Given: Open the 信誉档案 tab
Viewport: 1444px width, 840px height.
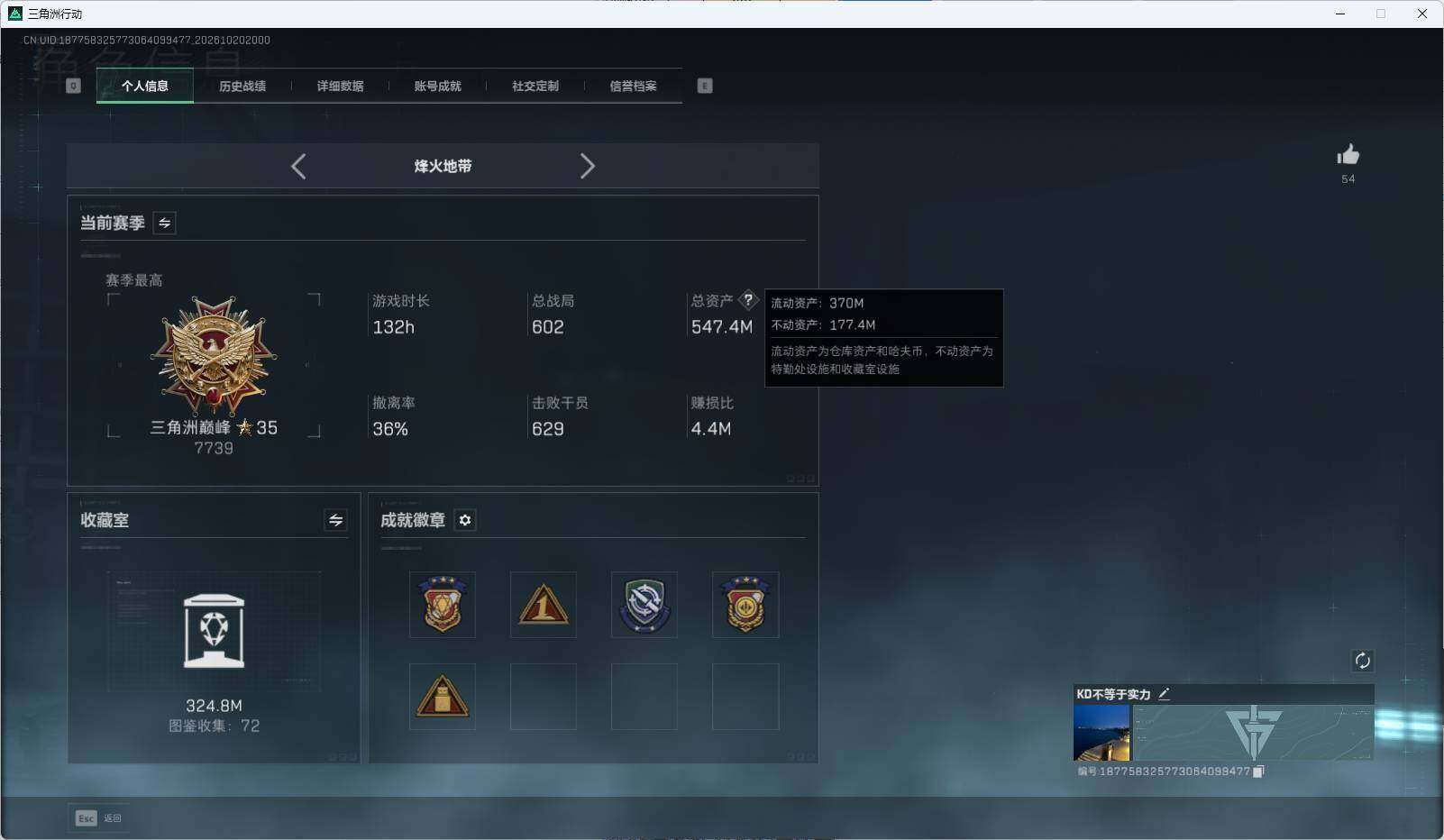Looking at the screenshot, I should [633, 86].
